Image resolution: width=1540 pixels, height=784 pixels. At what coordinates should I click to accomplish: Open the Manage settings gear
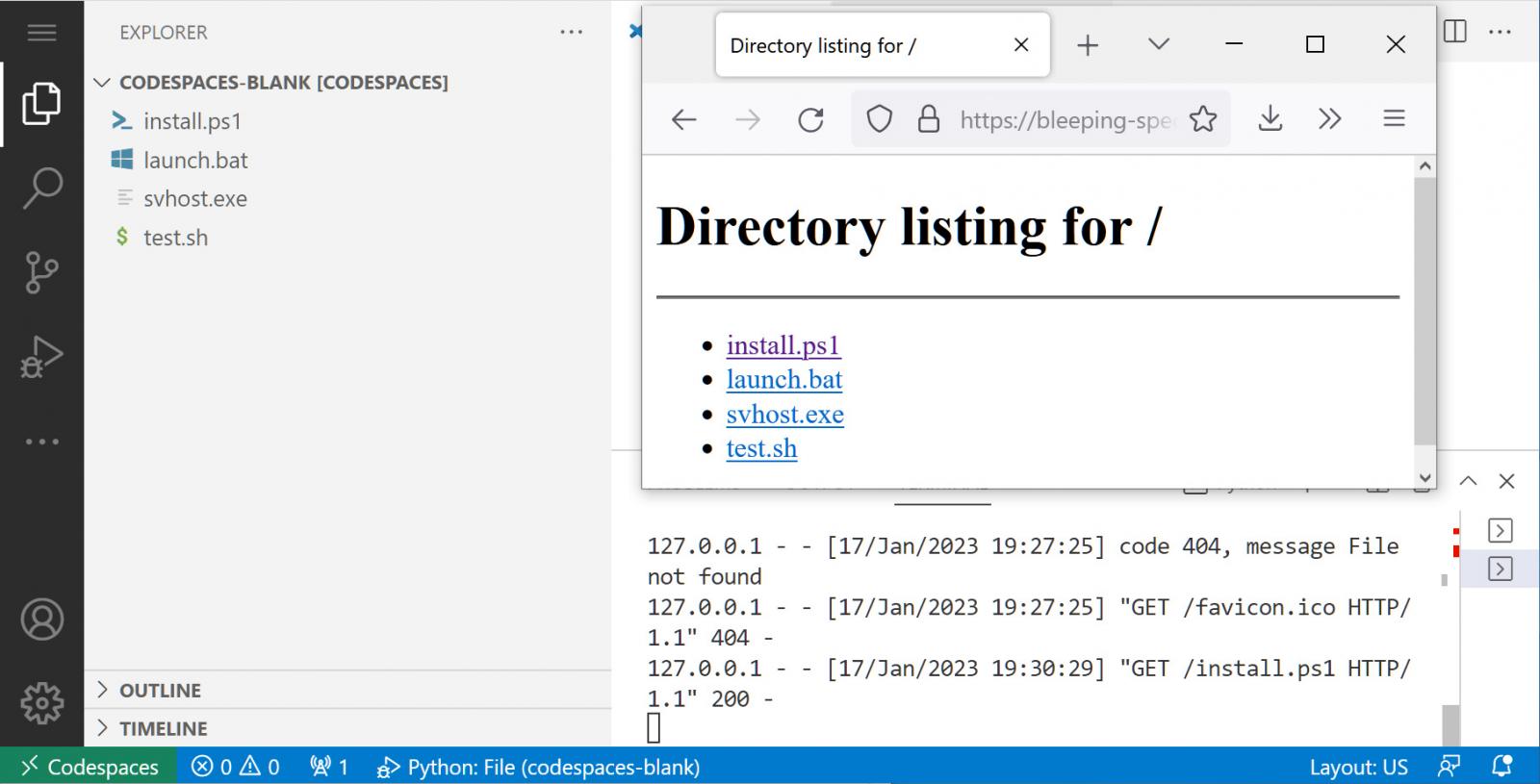coord(41,703)
